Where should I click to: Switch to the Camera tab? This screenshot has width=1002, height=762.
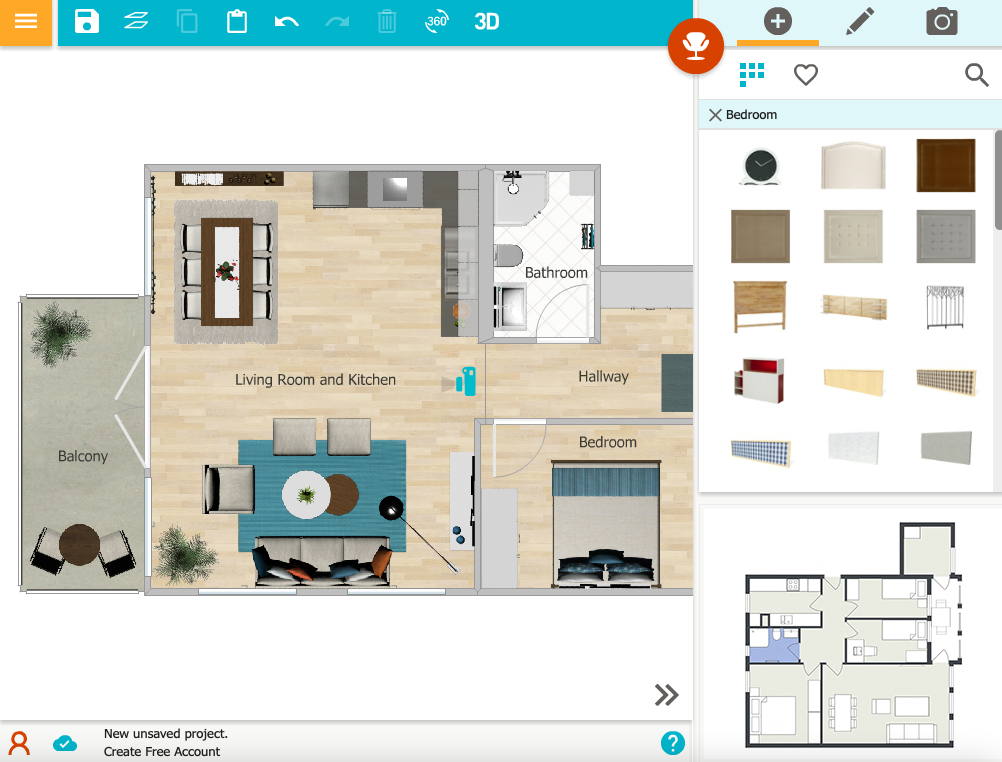point(941,21)
